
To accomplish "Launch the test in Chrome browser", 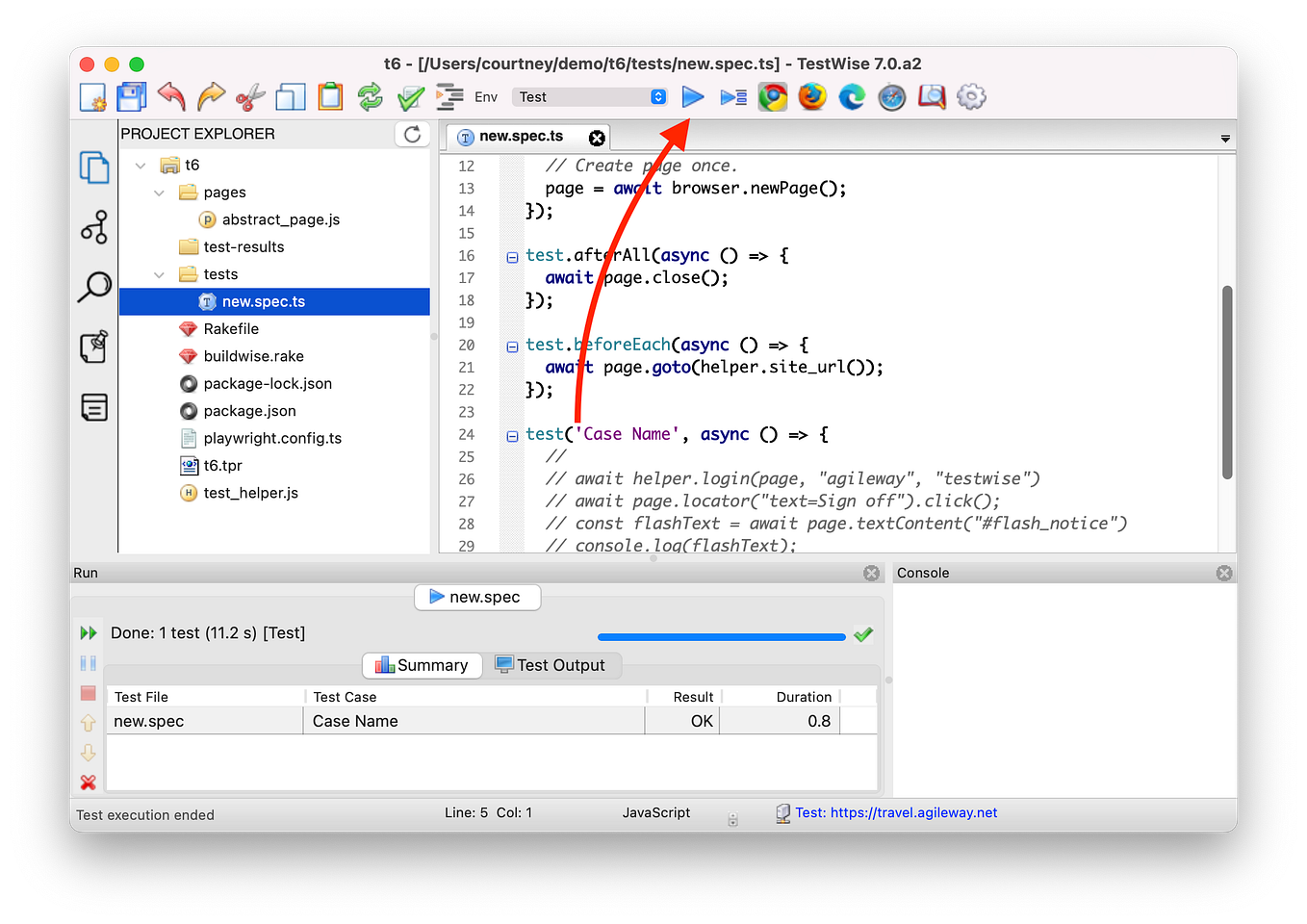I will point(772,96).
